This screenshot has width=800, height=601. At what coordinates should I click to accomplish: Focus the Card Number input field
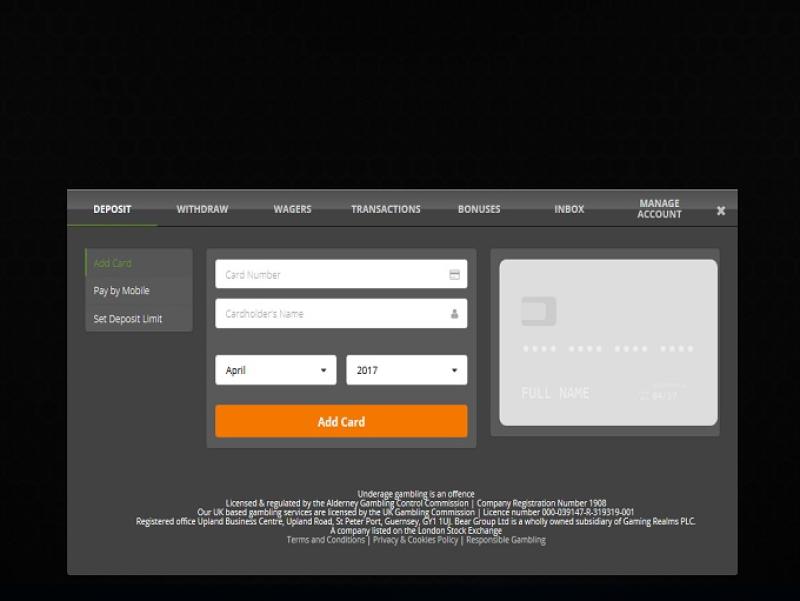click(330, 275)
